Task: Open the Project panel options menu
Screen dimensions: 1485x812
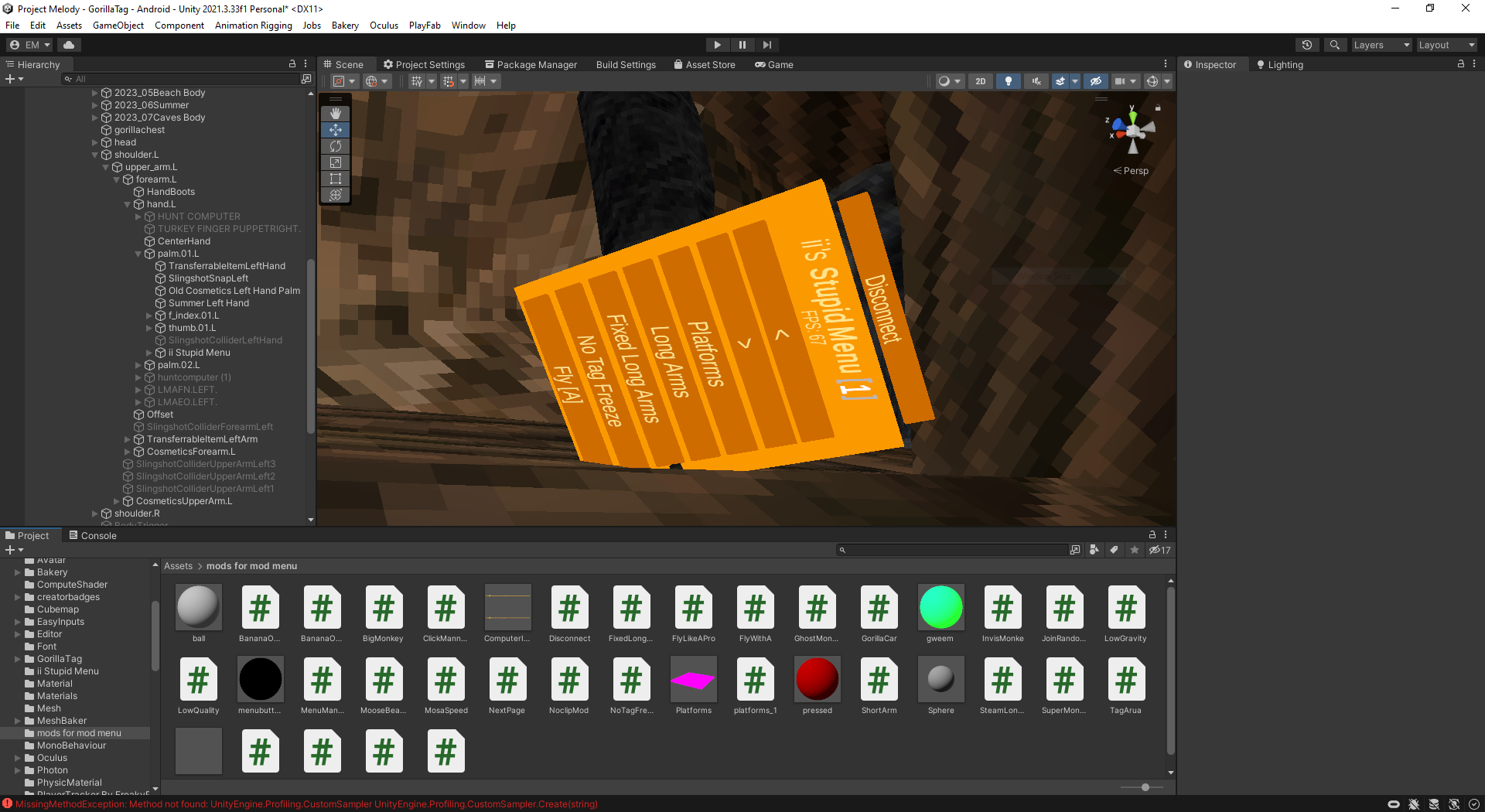Action: click(x=1166, y=534)
